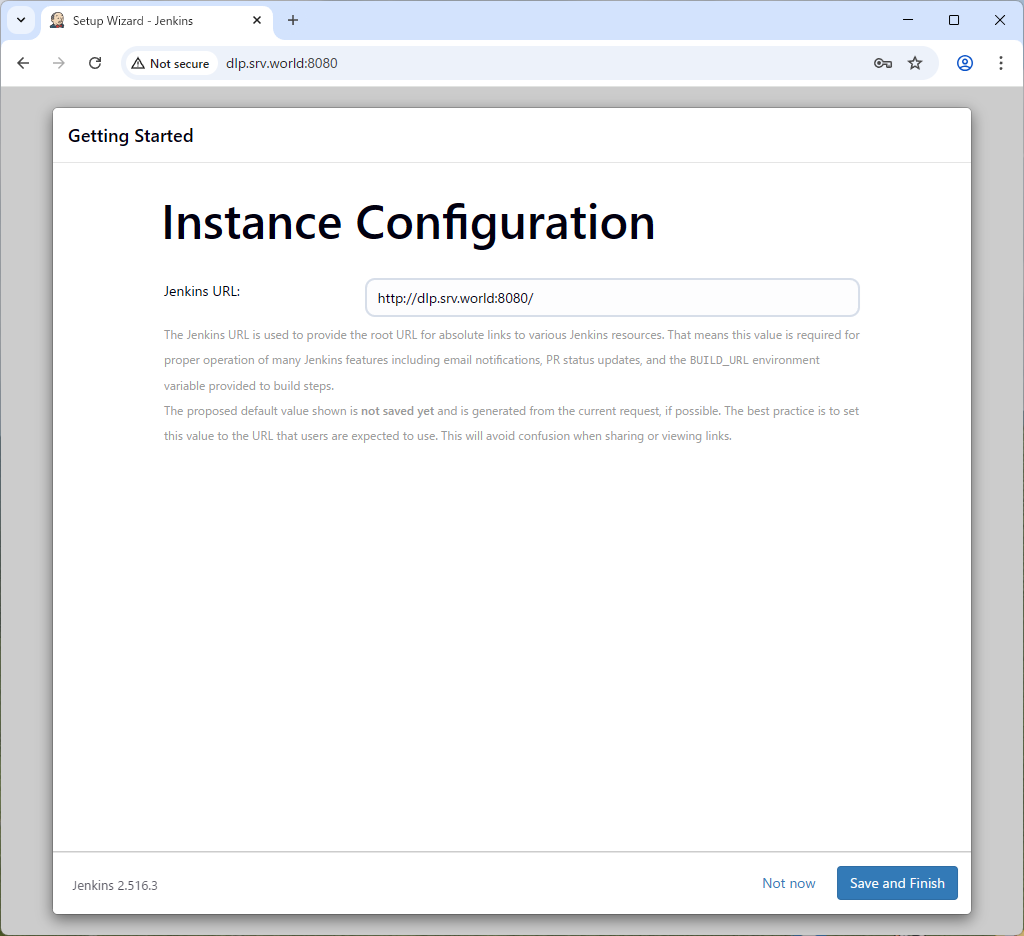Bookmark the page using the star icon
Viewport: 1024px width, 936px height.
[915, 63]
